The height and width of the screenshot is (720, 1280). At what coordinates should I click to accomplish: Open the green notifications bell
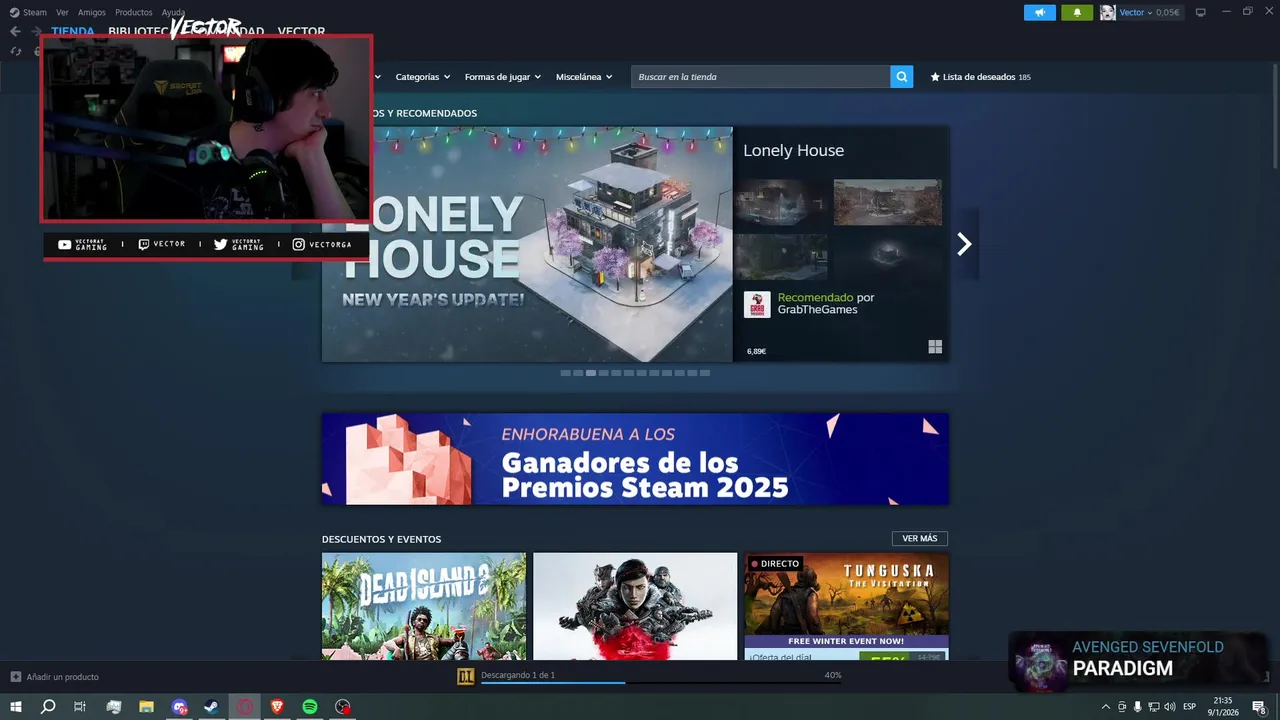pos(1077,12)
